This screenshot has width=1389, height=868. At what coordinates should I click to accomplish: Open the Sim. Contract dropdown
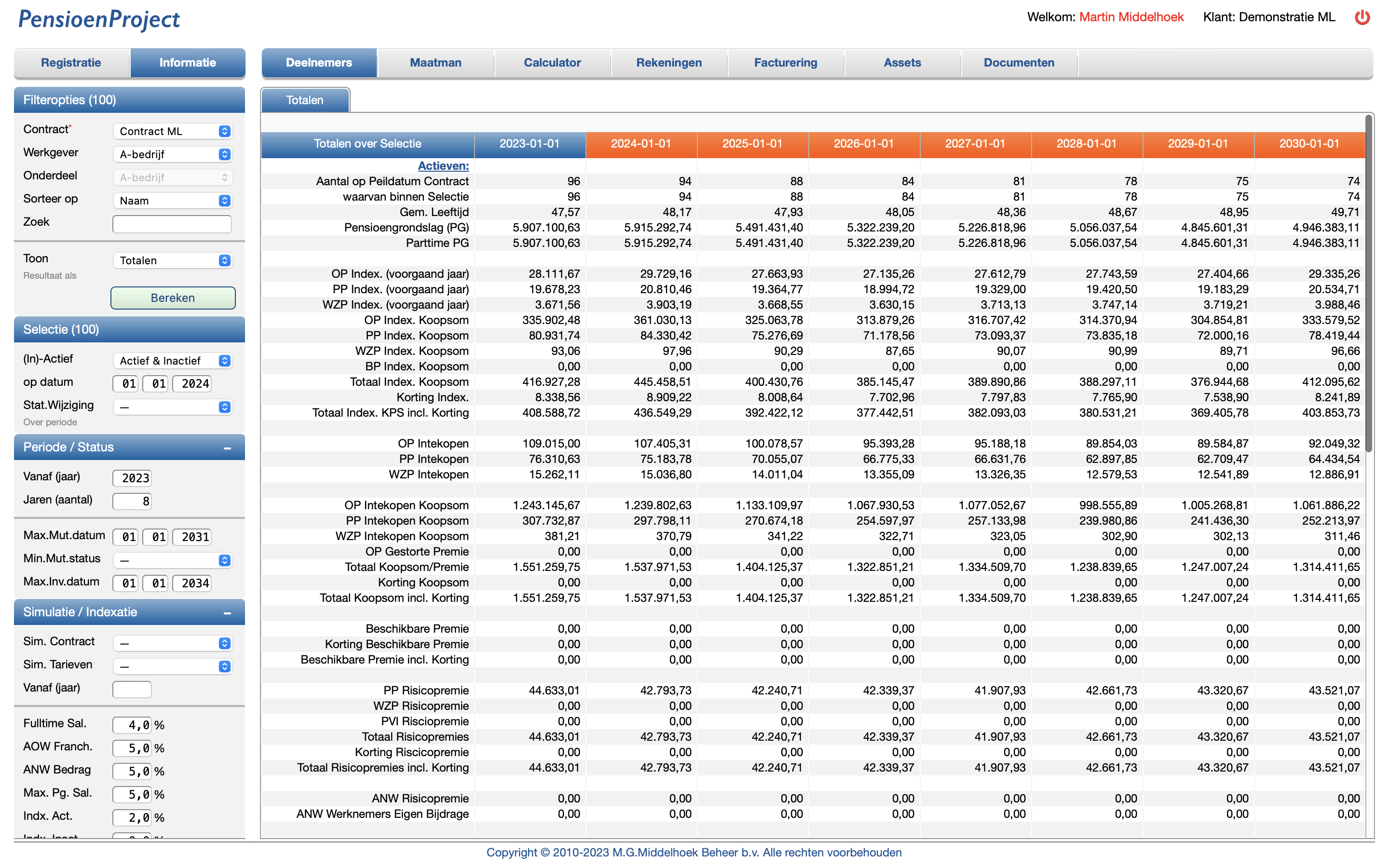(x=173, y=644)
